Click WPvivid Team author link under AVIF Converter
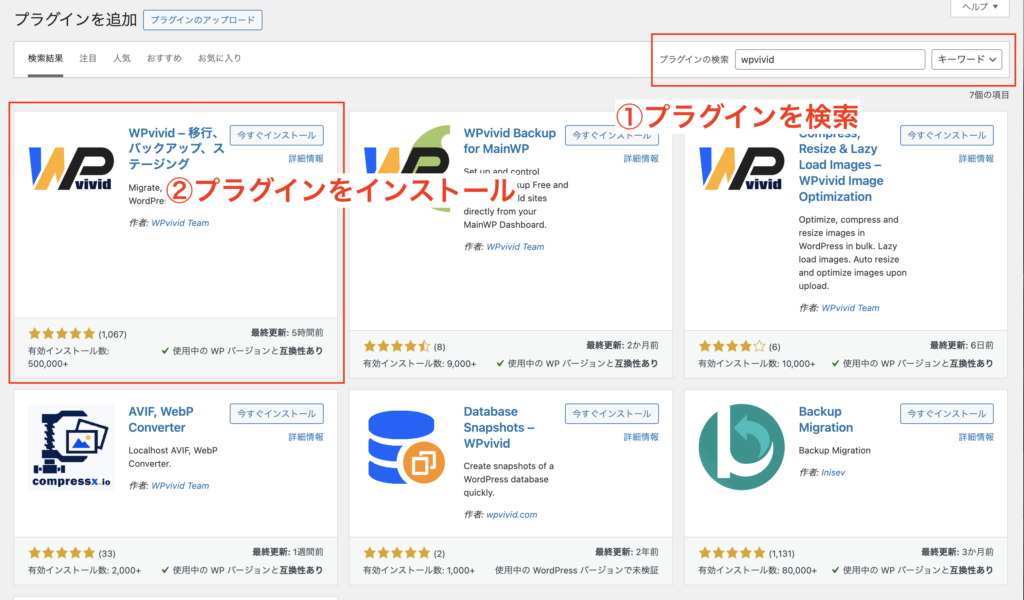The width and height of the screenshot is (1024, 600). [180, 486]
